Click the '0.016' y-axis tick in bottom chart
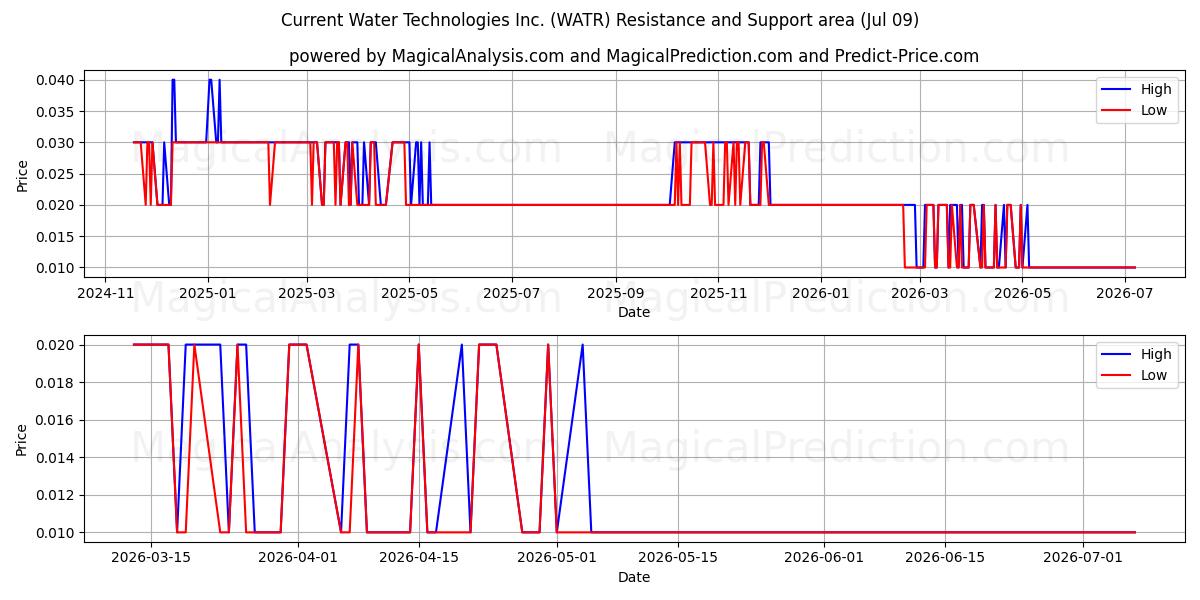 coord(56,420)
